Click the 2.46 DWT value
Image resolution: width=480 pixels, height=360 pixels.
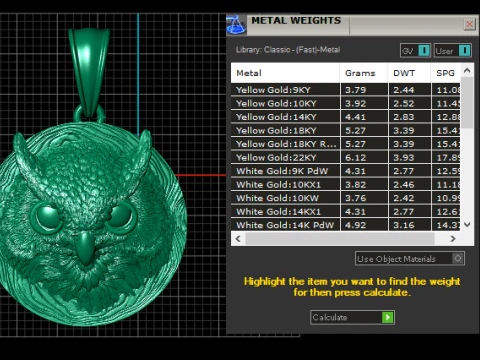pyautogui.click(x=403, y=184)
